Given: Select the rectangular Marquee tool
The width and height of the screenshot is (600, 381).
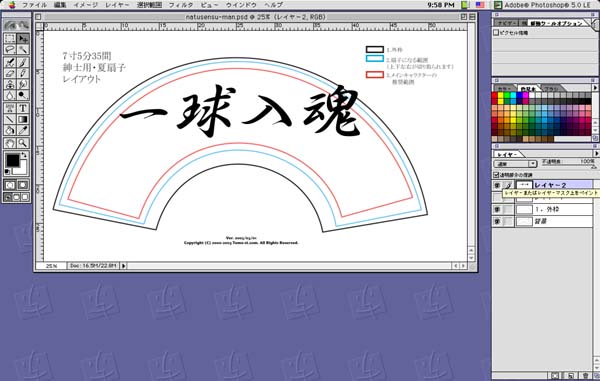Looking at the screenshot, I should pos(10,38).
